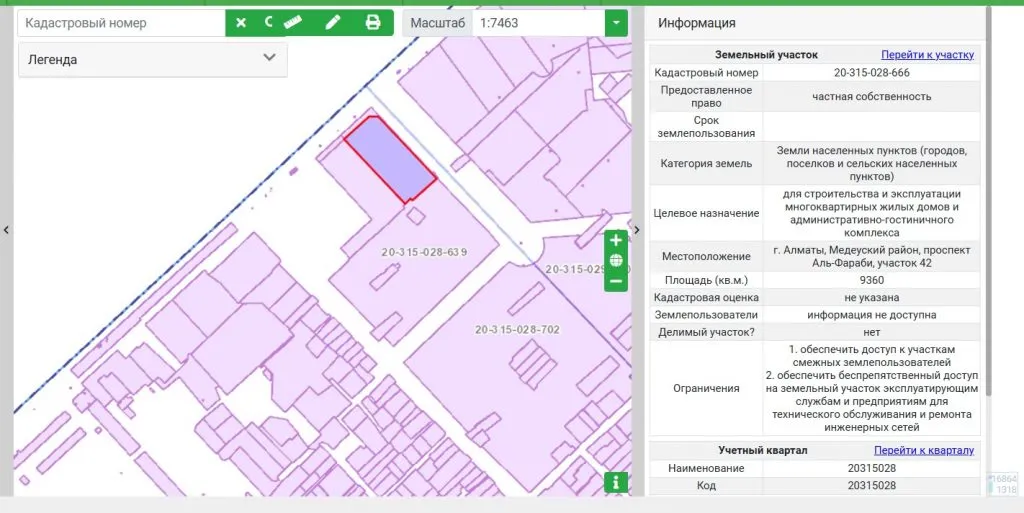1024x513 pixels.
Task: Clear the cadastral number search field
Action: coord(241,22)
